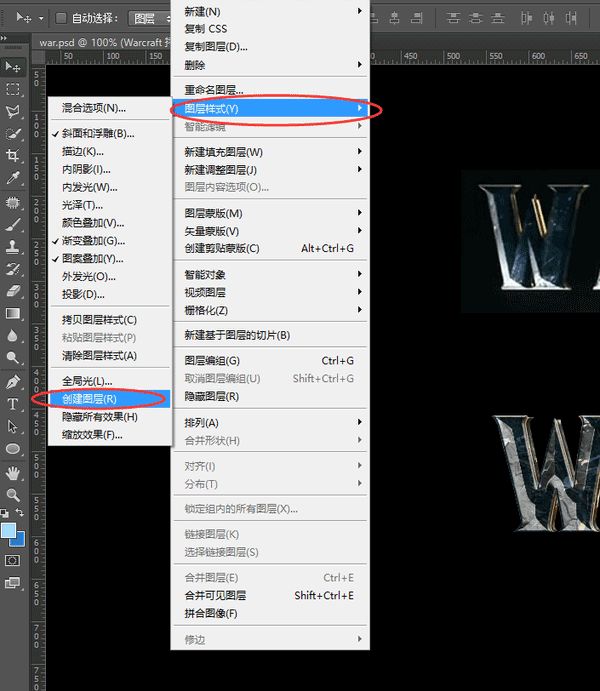Open Move tool preset picker arrow
The width and height of the screenshot is (600, 691).
point(41,18)
